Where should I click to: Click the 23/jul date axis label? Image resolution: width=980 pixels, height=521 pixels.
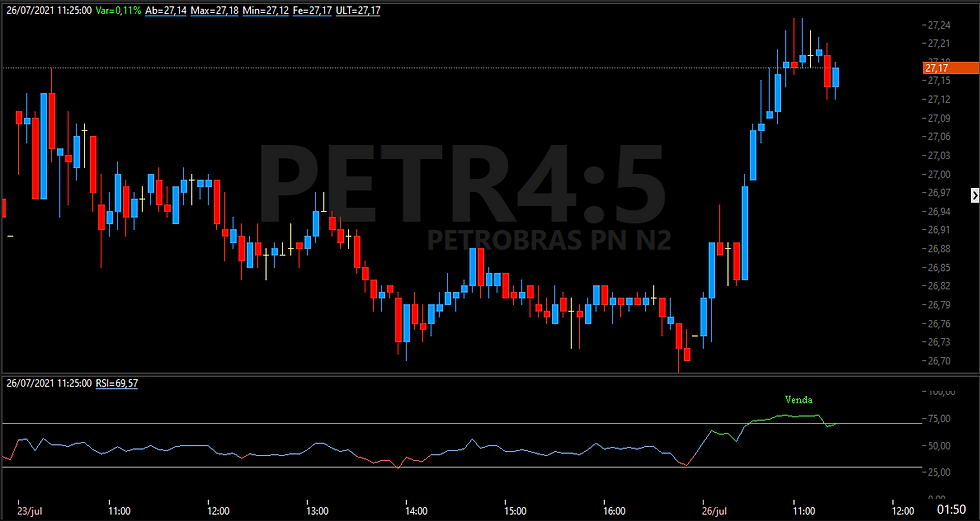(28, 510)
